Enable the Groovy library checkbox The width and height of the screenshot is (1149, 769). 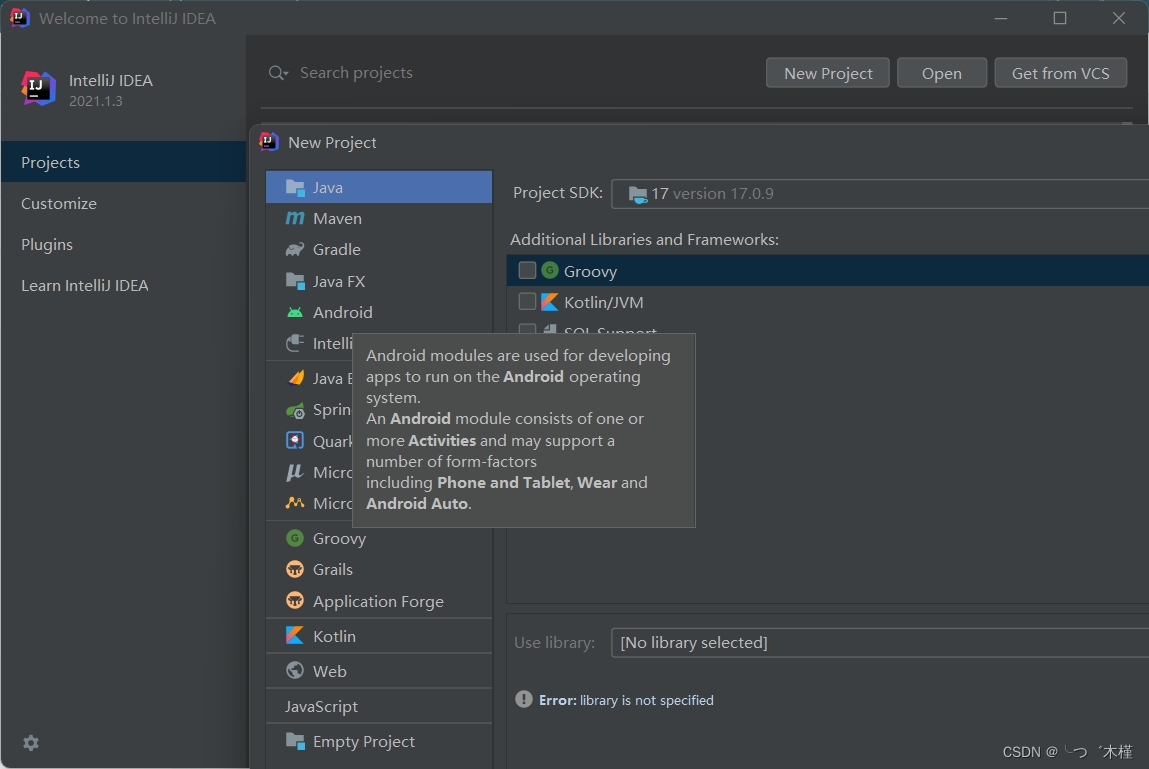(527, 270)
